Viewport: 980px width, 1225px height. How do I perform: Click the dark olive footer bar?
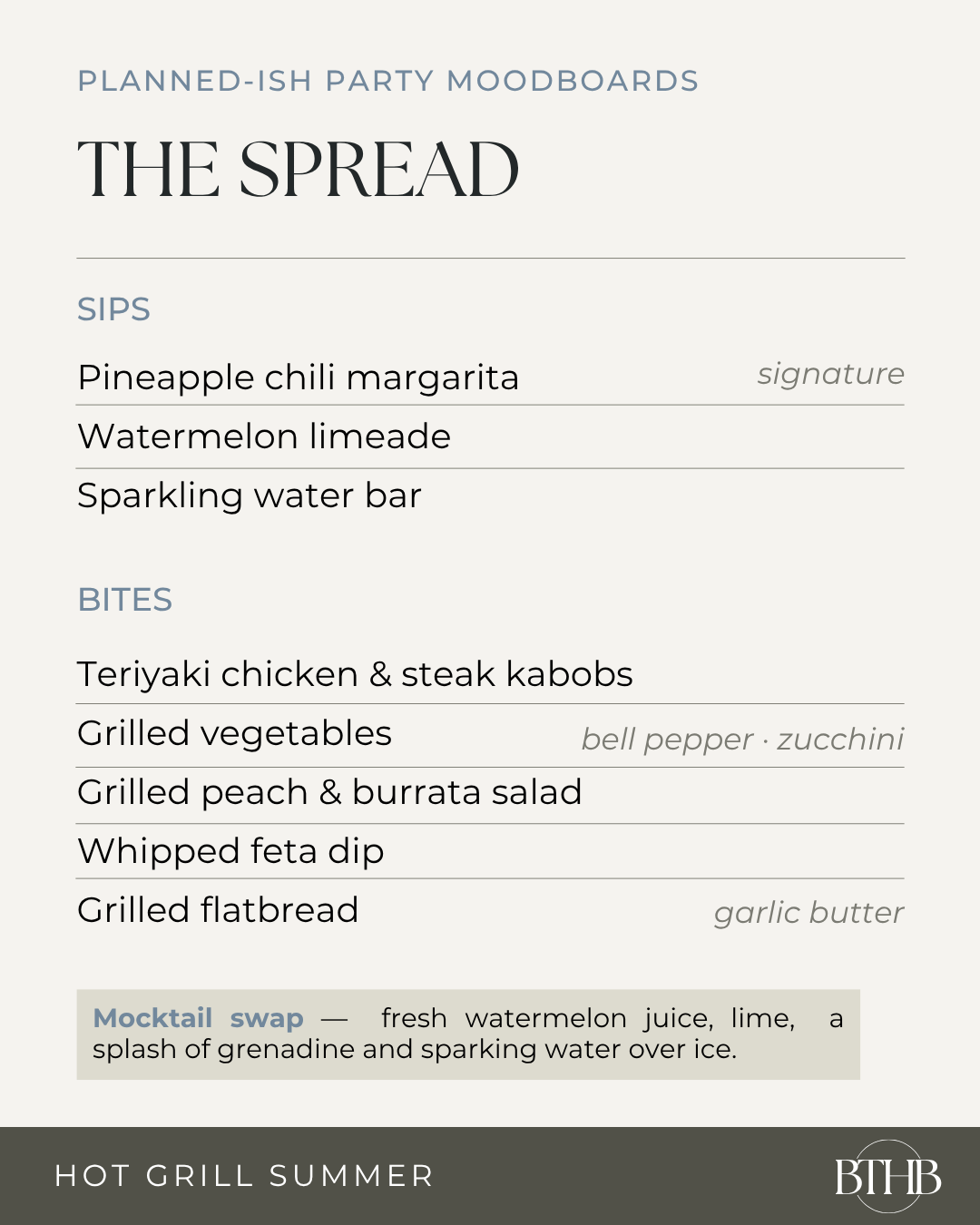(490, 1176)
